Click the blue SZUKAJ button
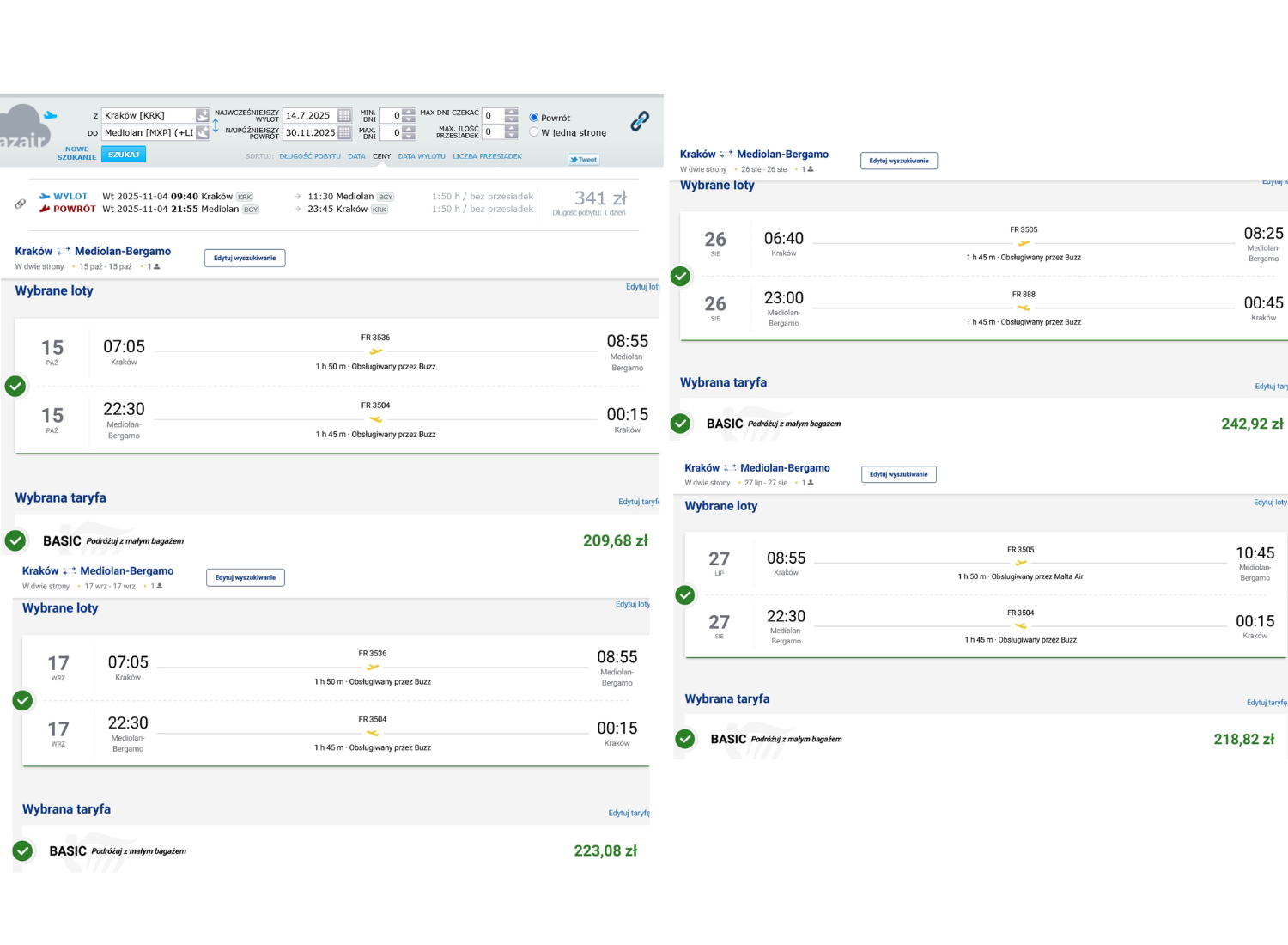 (x=124, y=155)
